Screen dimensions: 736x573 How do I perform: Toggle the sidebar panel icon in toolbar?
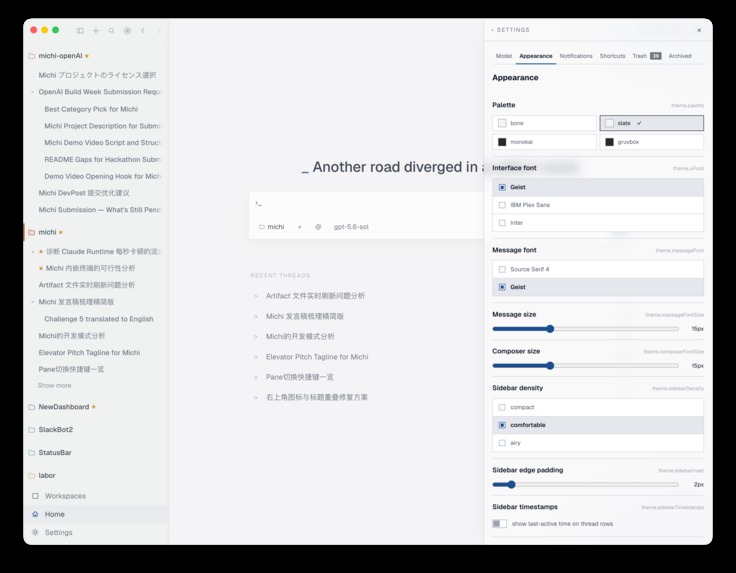80,31
